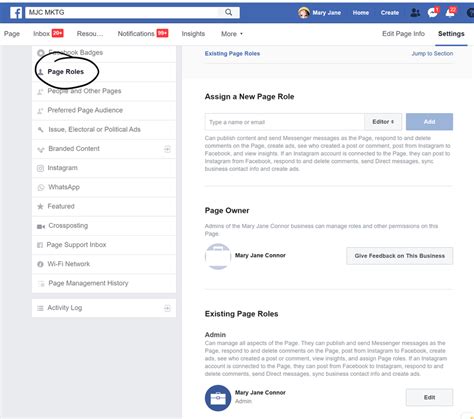Click the Page Owner avatar thumbnail
Image resolution: width=474 pixels, height=419 pixels.
[x=218, y=256]
